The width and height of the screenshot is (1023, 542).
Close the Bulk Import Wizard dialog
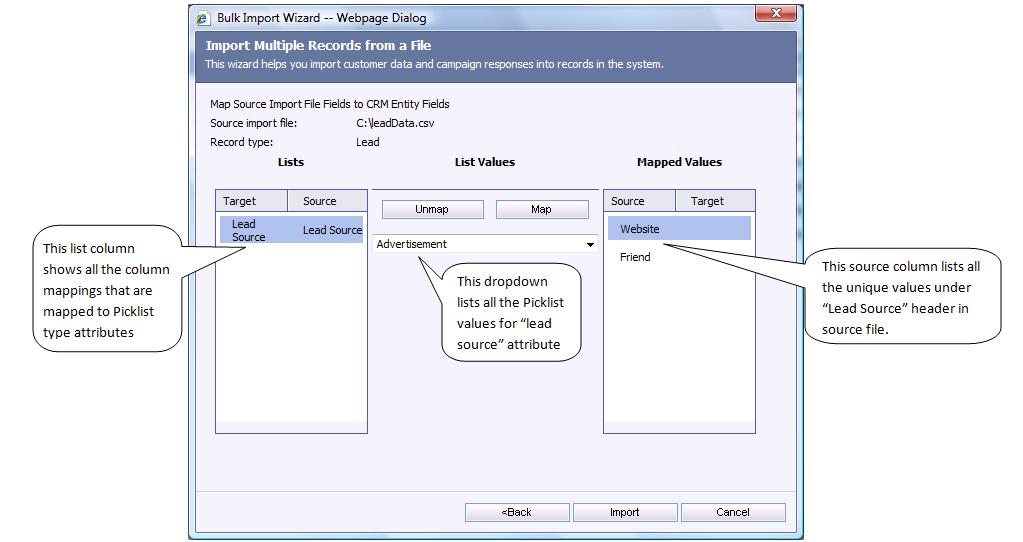[x=775, y=14]
